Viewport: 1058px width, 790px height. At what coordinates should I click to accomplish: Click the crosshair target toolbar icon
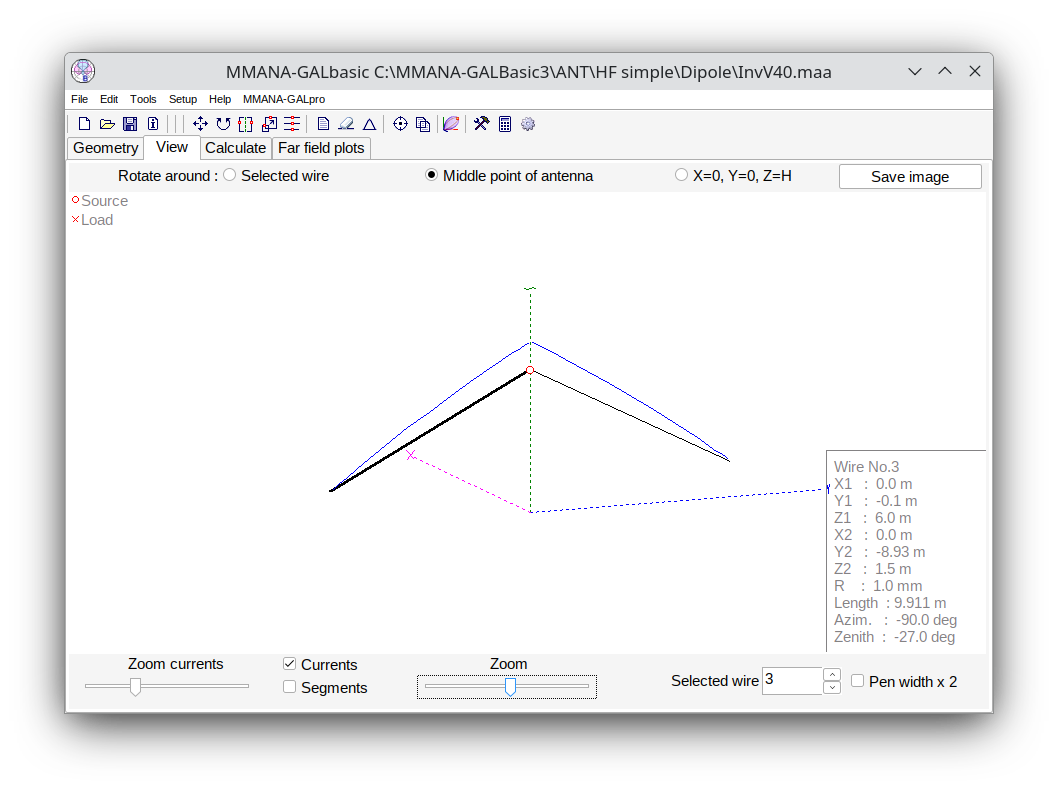click(x=400, y=124)
